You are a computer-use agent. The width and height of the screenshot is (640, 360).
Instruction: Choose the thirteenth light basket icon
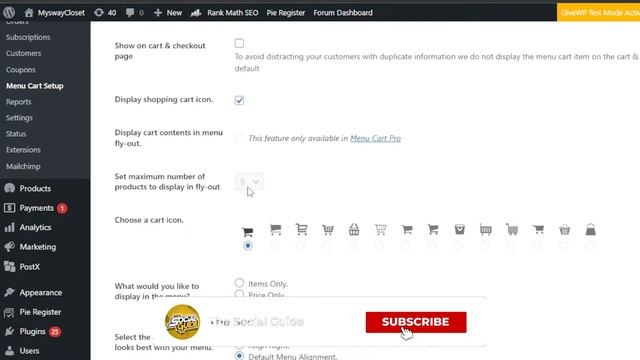point(564,230)
